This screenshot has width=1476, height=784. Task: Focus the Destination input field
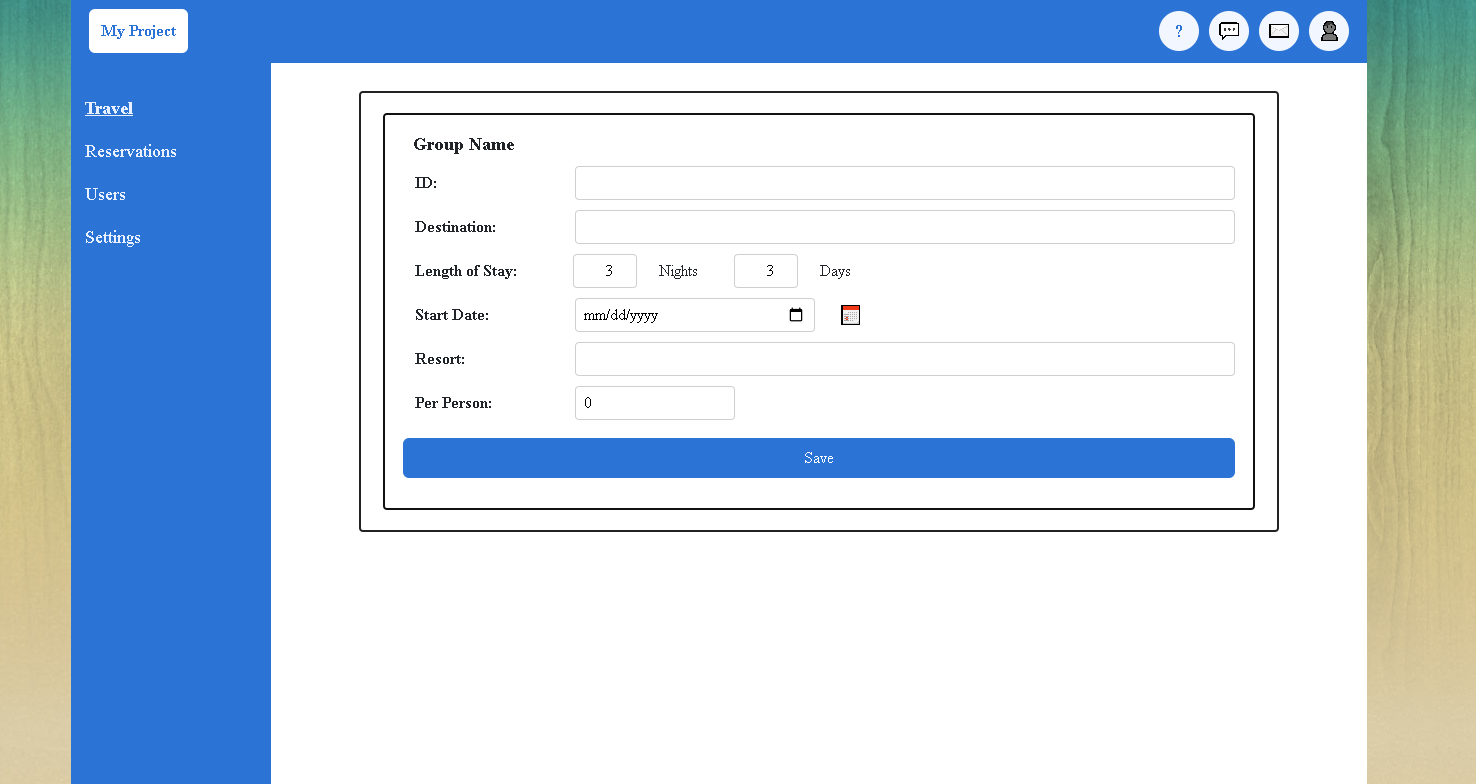905,227
